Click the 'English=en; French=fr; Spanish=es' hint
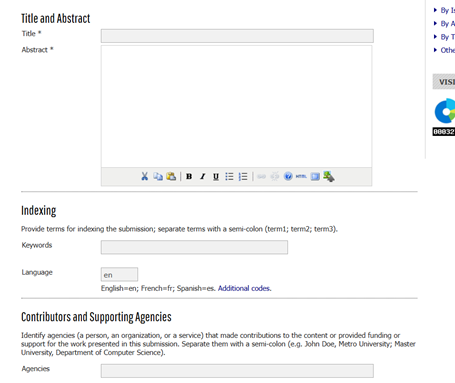The height and width of the screenshot is (383, 455). [158, 288]
